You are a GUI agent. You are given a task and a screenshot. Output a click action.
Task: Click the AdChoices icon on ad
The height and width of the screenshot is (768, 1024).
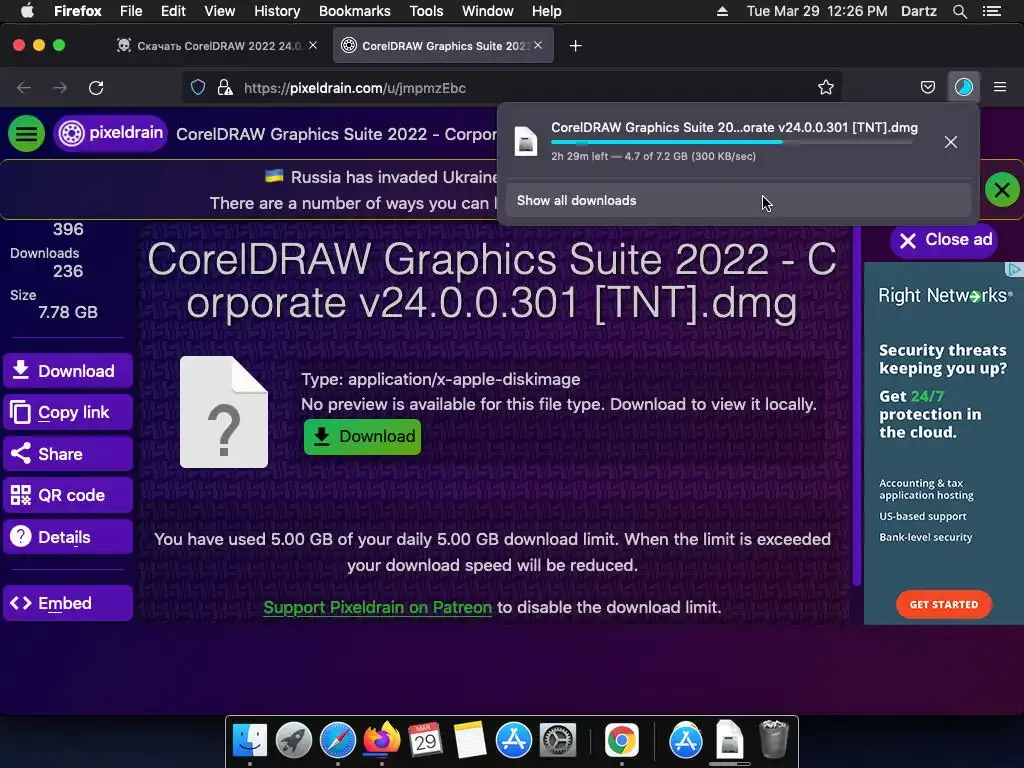1014,269
